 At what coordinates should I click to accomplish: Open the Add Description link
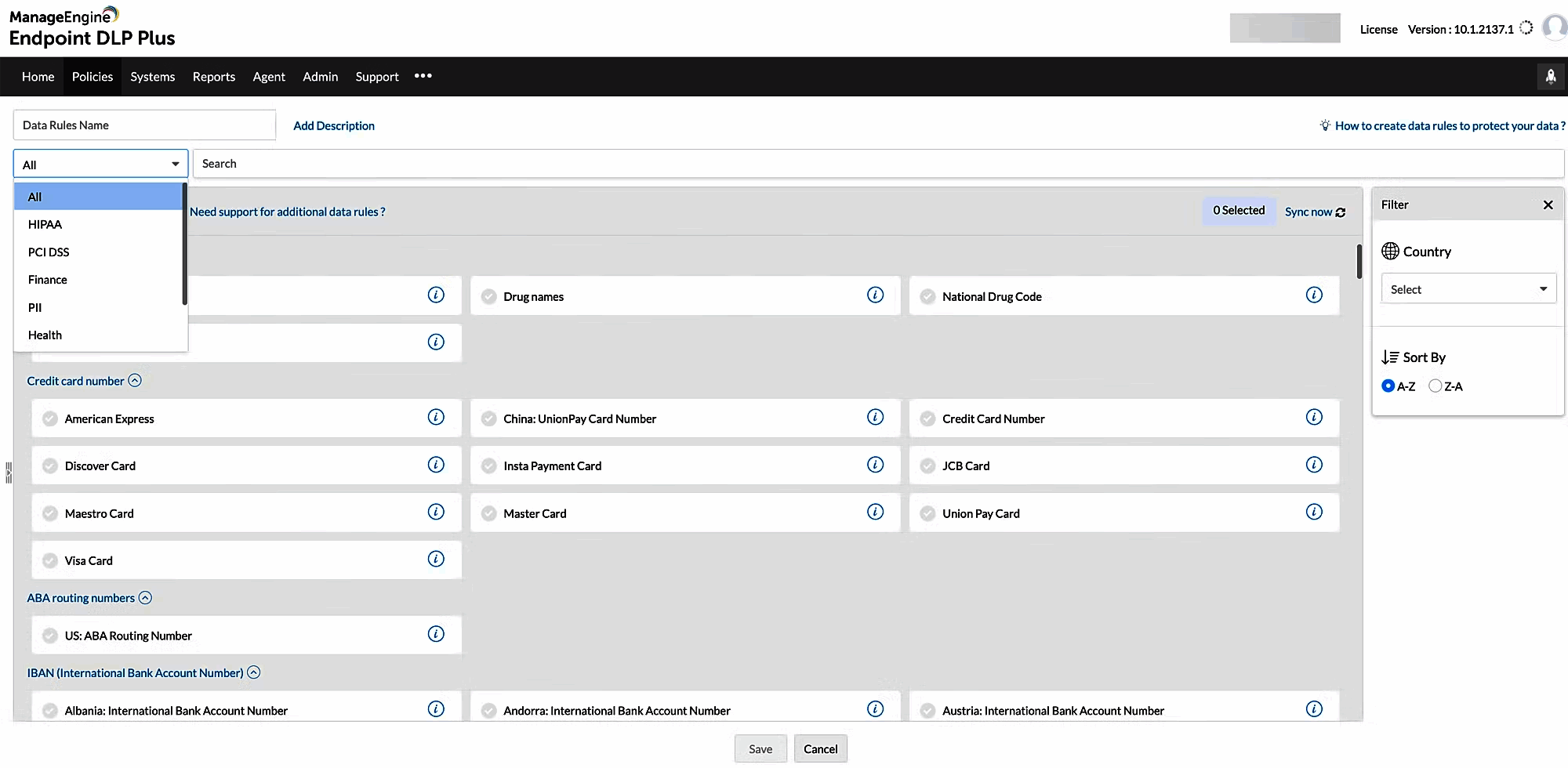click(x=333, y=125)
